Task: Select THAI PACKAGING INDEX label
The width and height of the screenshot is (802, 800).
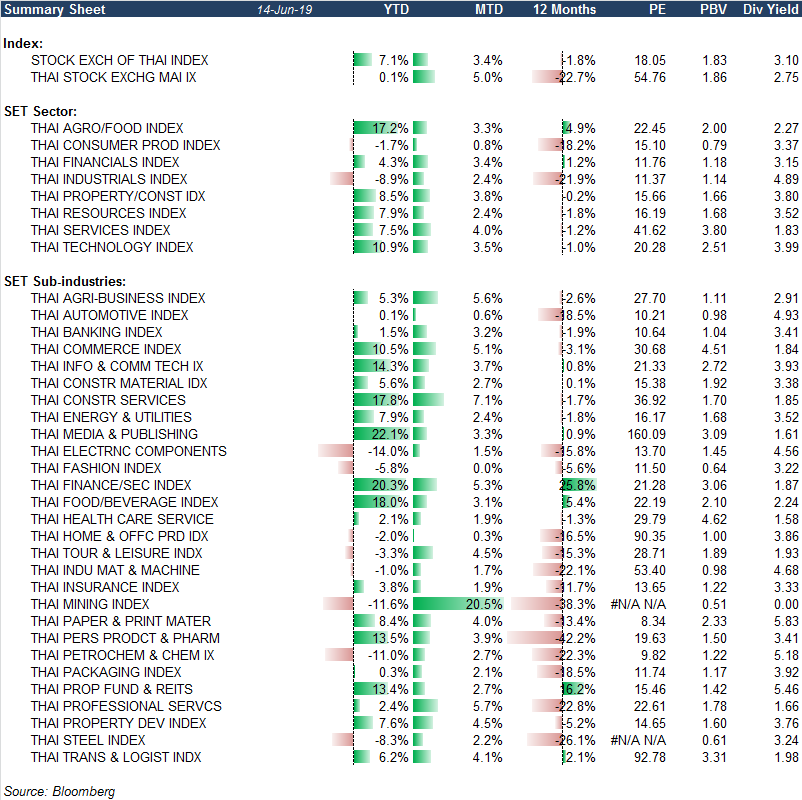Action: [106, 672]
